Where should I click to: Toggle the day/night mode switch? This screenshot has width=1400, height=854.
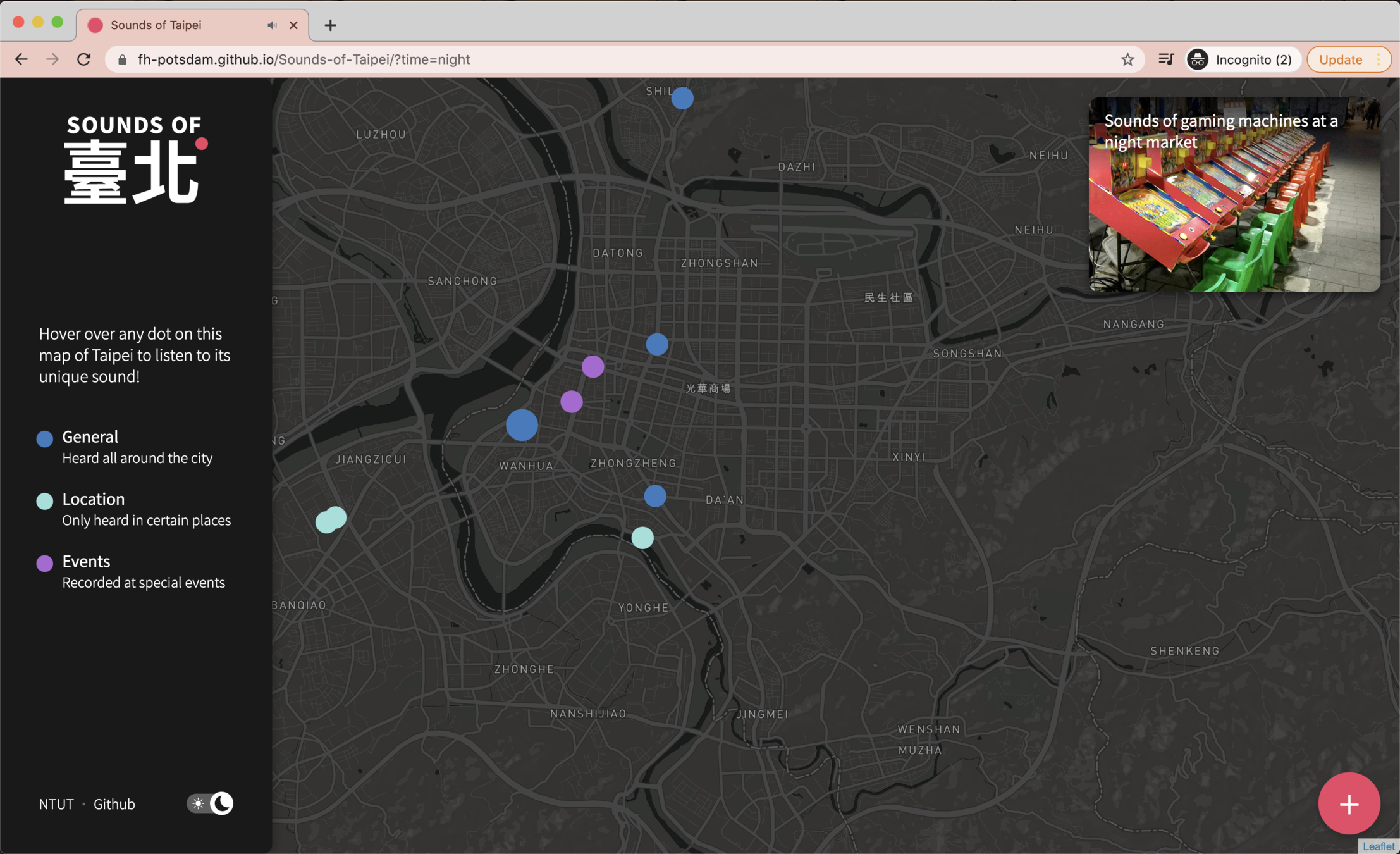coord(210,803)
